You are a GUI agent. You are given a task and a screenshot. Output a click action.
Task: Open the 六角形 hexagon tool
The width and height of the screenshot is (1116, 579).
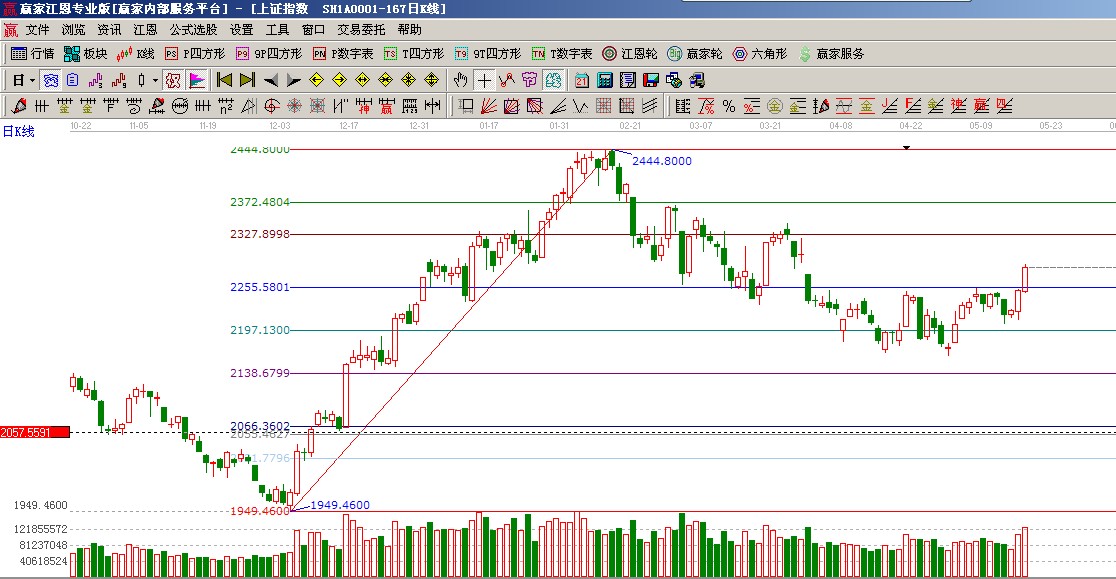coord(760,54)
